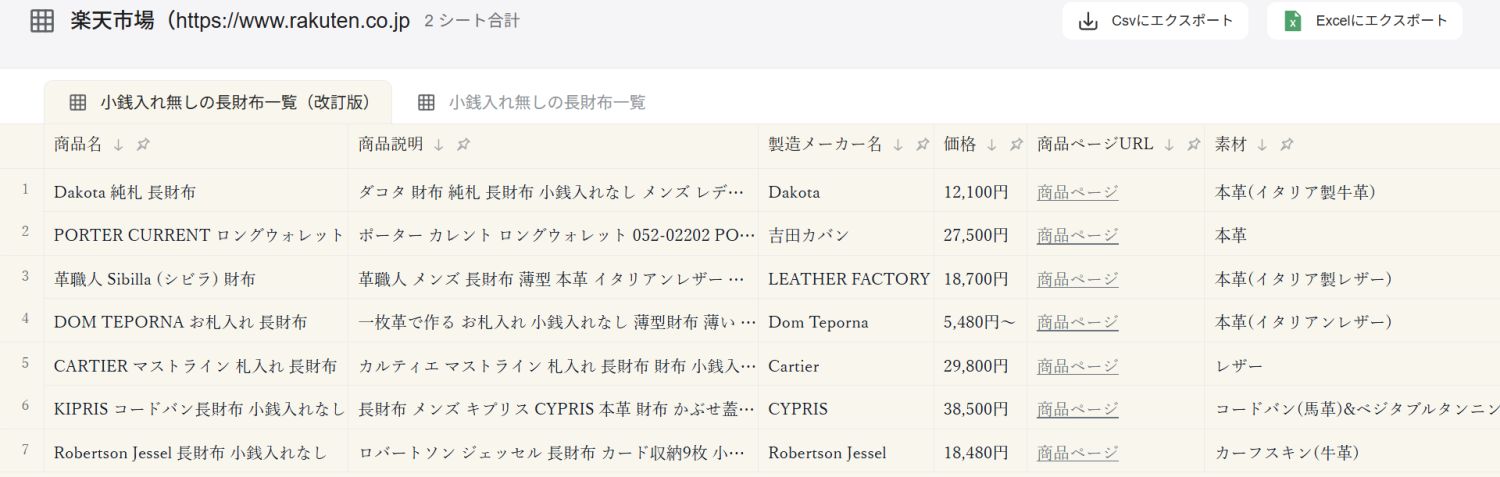Sort by 製造メーカー名 using arrow icon
The width and height of the screenshot is (1500, 477).
[898, 145]
